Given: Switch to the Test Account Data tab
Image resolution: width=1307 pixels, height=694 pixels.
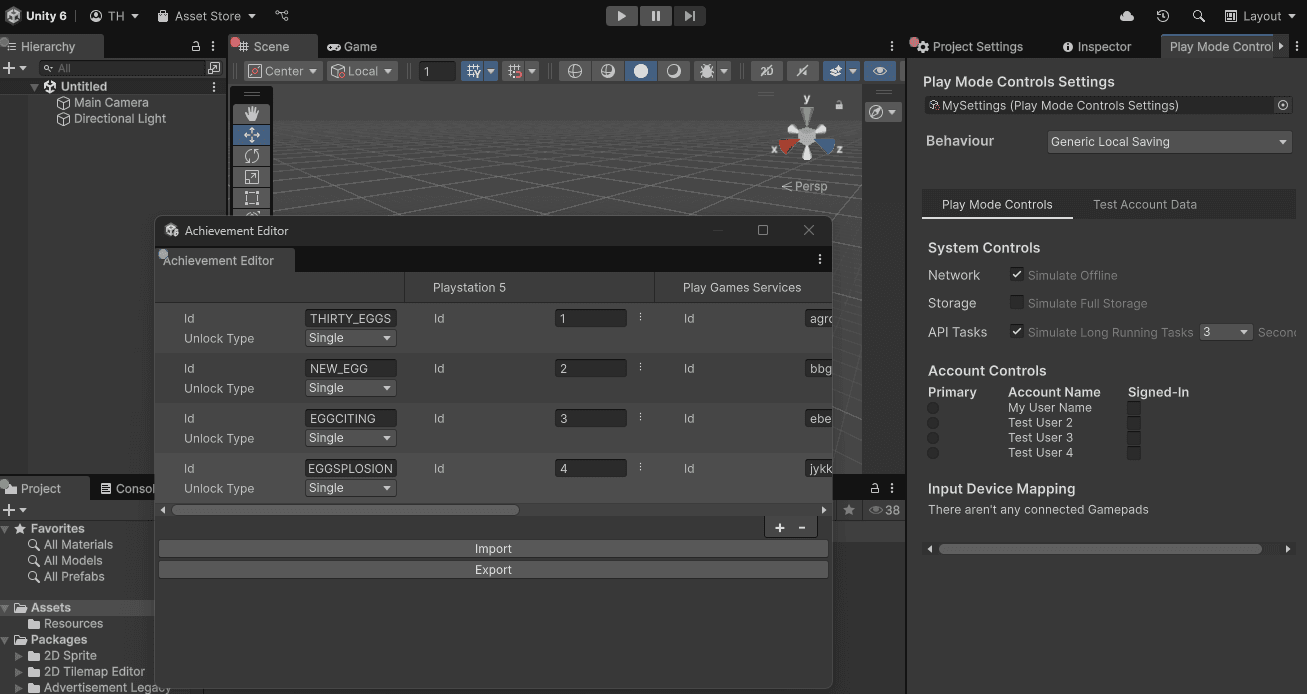Looking at the screenshot, I should click(x=1144, y=204).
